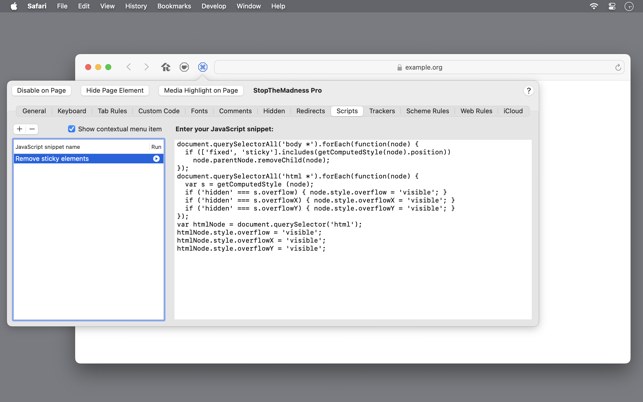Add a new snippet with plus button

(x=19, y=129)
